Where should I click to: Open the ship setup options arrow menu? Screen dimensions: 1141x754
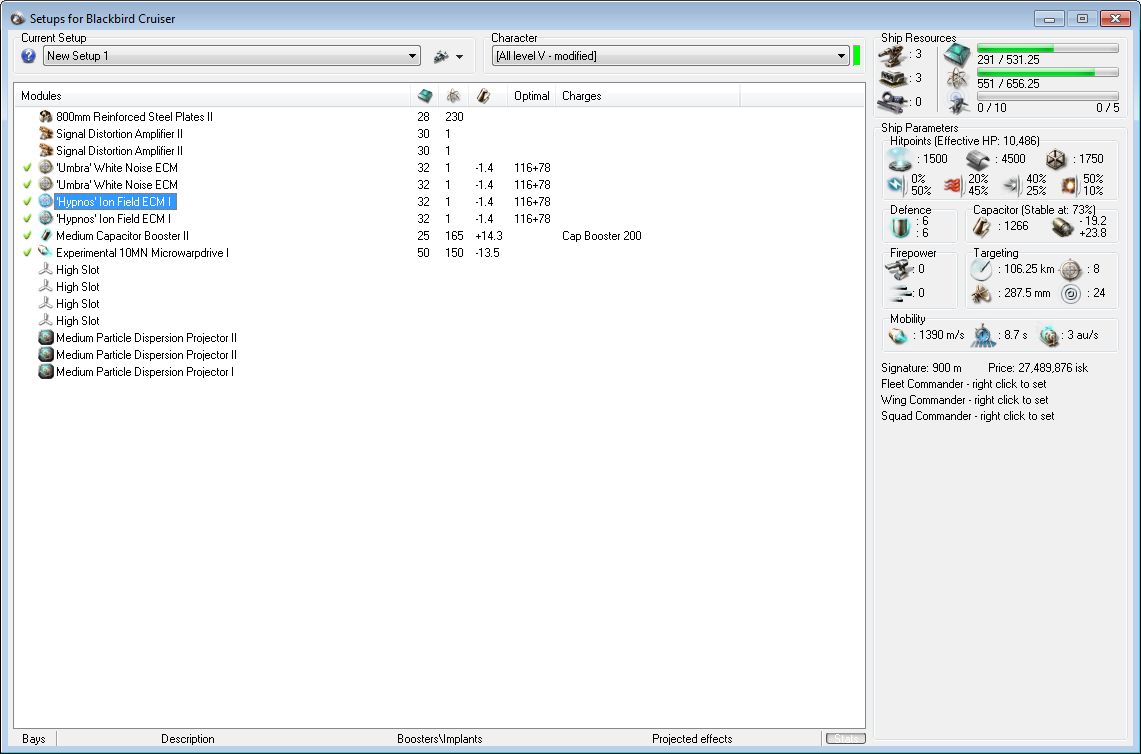click(x=459, y=57)
